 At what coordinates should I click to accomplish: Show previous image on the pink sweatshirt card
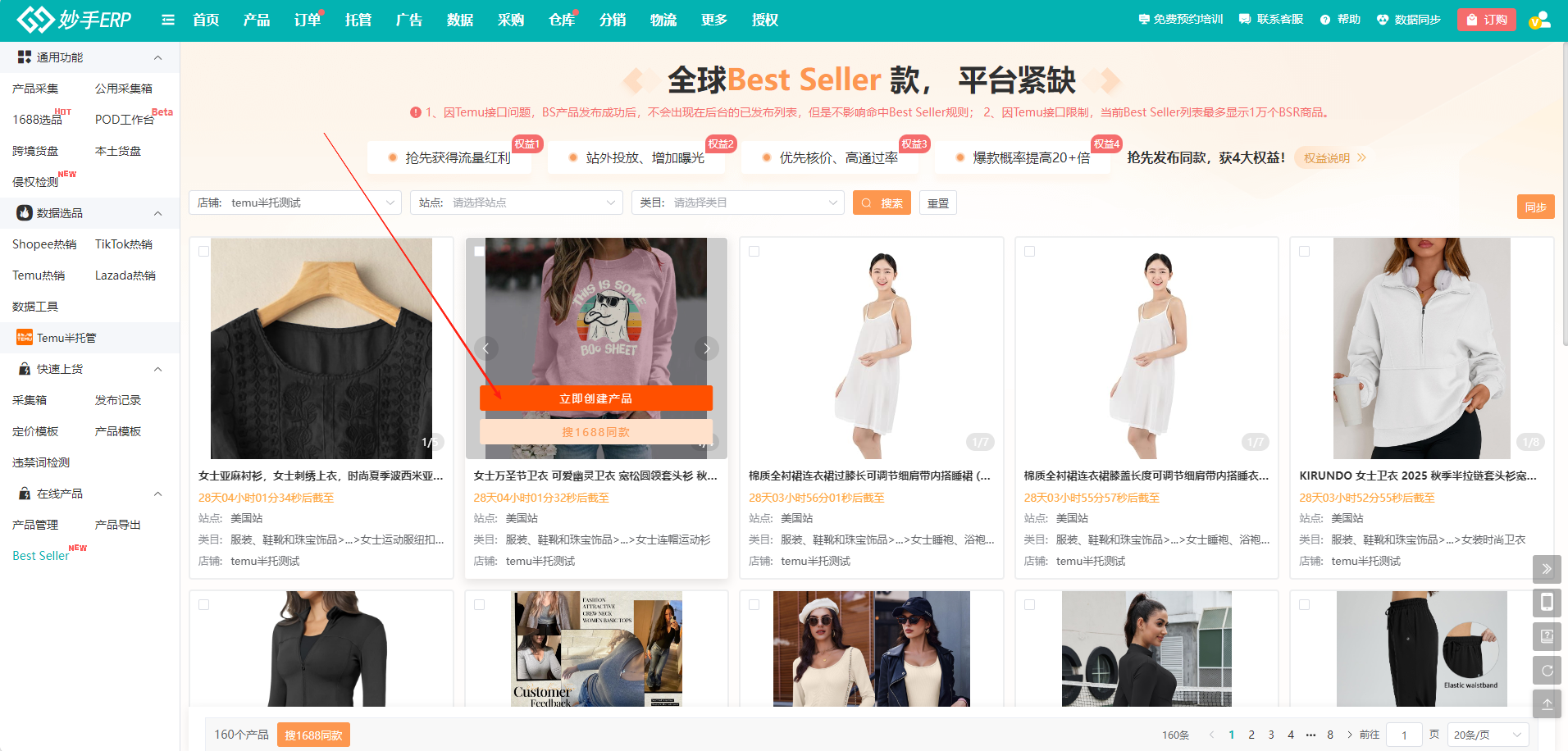[485, 348]
